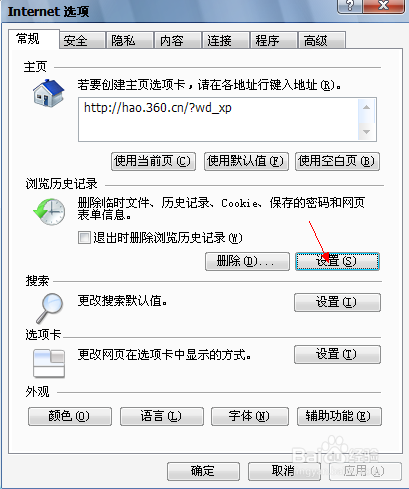Click the clock browsing history icon
This screenshot has height=489, width=409.
pos(49,211)
